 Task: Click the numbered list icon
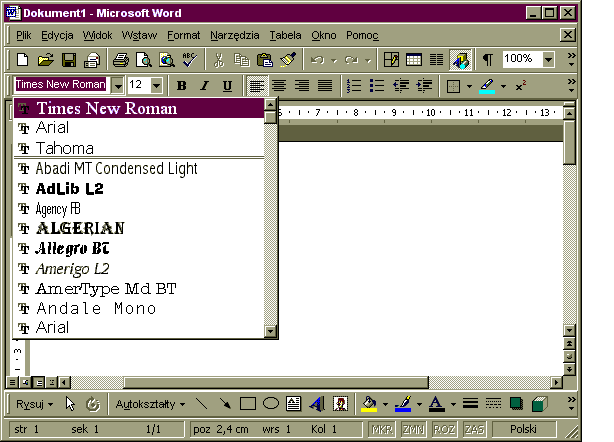pyautogui.click(x=353, y=86)
